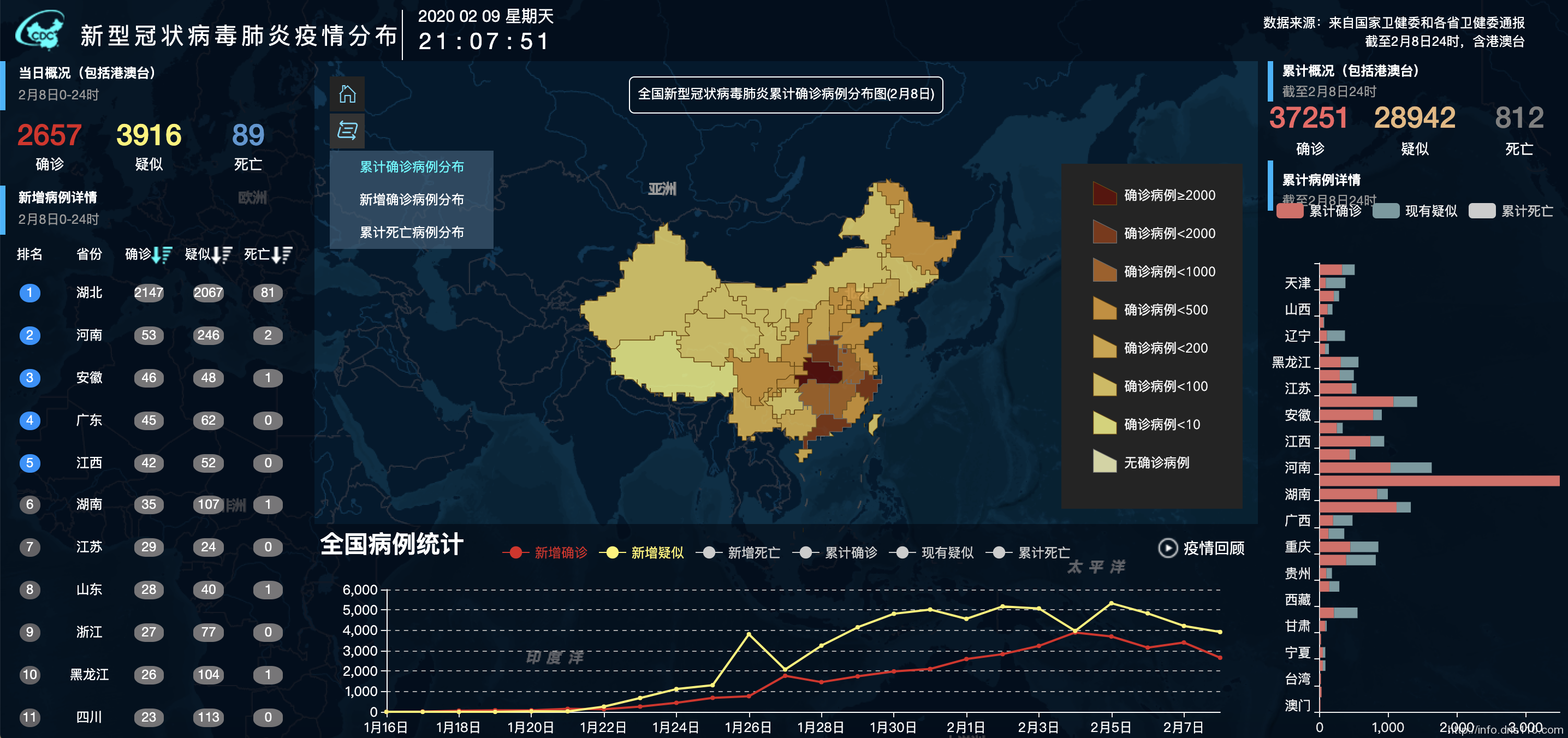The height and width of the screenshot is (738, 1568).
Task: Click the home icon on the map
Action: tap(347, 94)
